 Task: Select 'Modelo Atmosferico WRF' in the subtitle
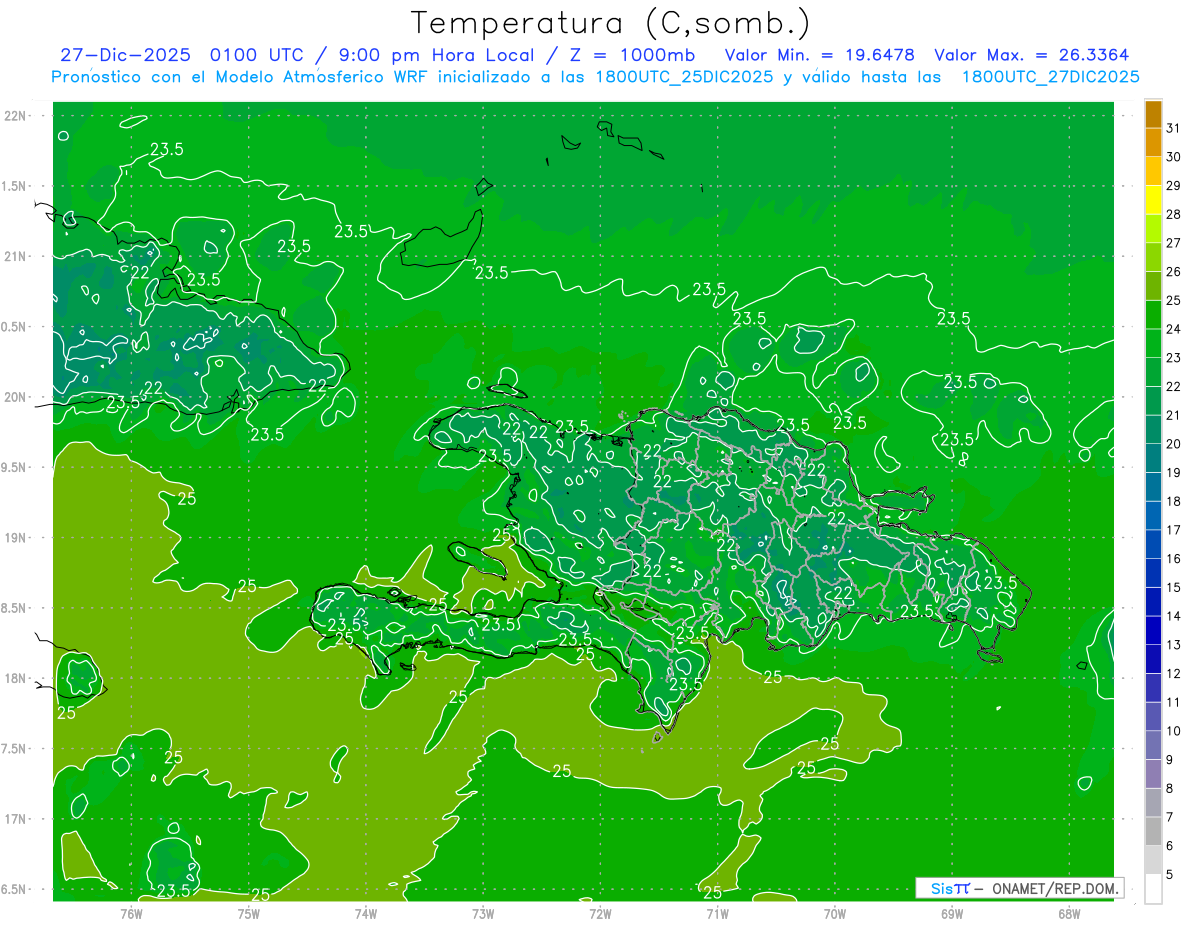click(x=324, y=77)
